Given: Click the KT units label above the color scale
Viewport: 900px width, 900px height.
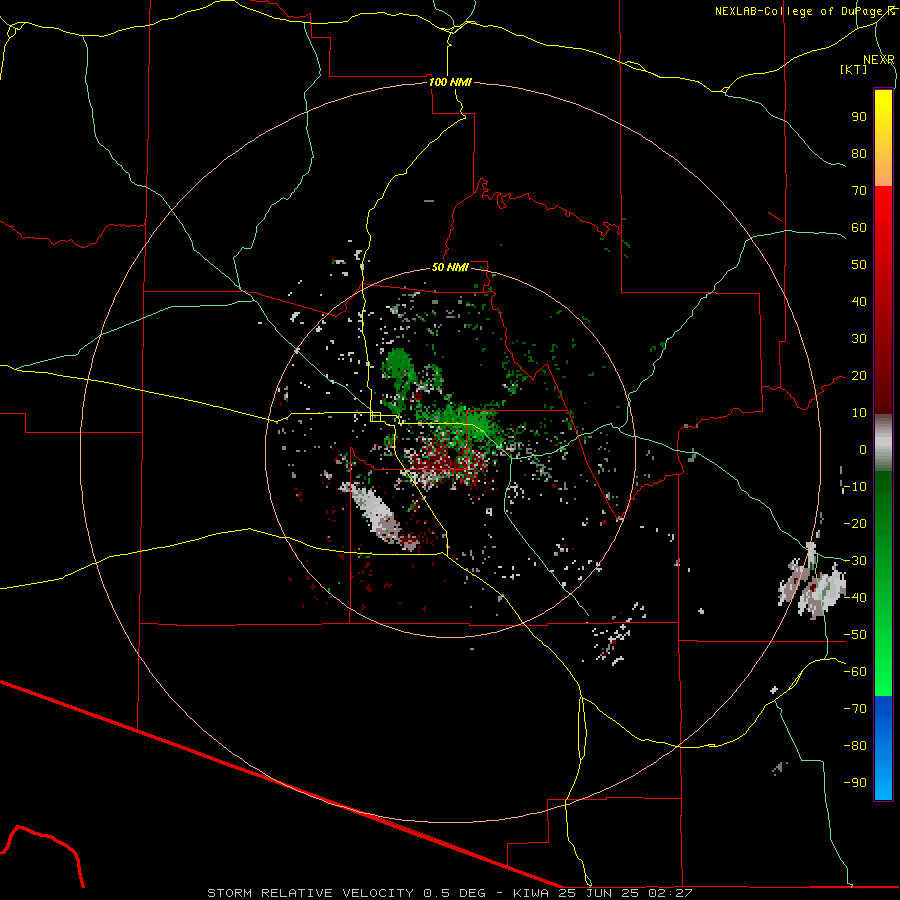Looking at the screenshot, I should pyautogui.click(x=854, y=69).
